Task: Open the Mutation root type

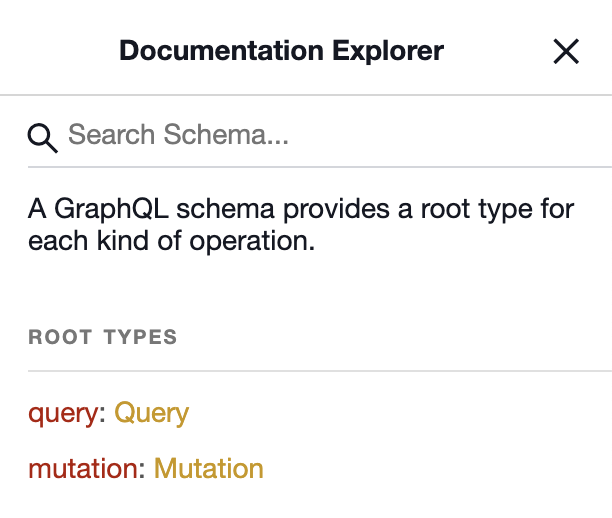Action: click(x=209, y=468)
